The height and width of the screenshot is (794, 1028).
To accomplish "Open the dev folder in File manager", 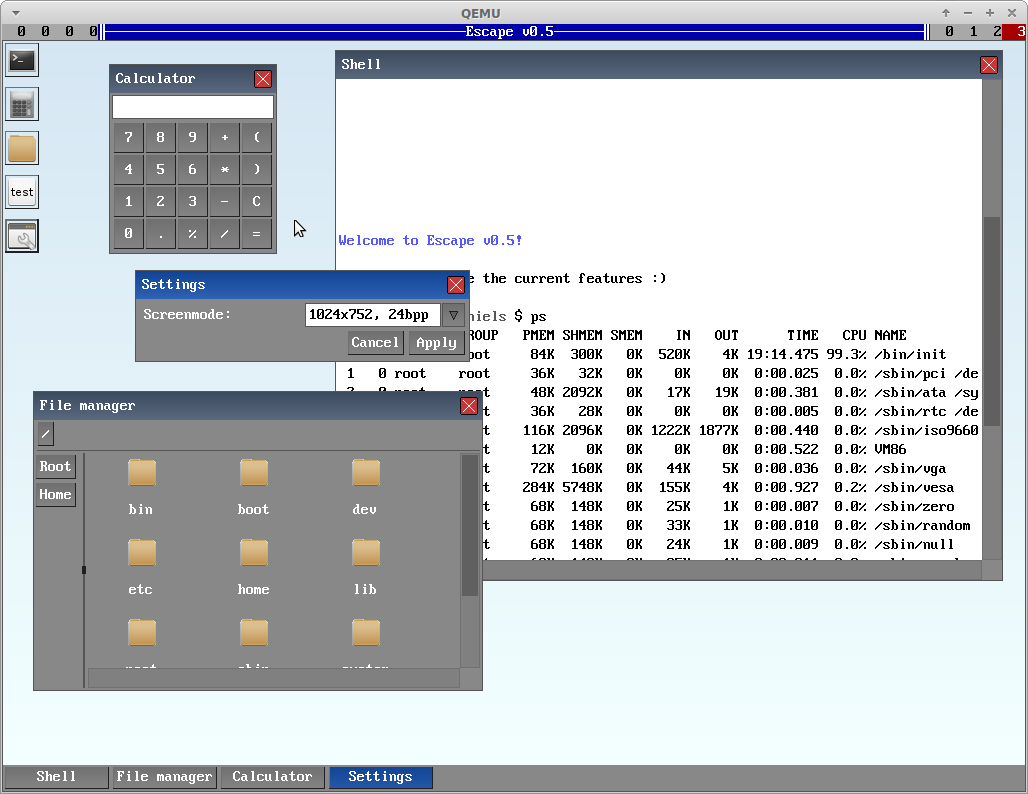I will pyautogui.click(x=365, y=486).
